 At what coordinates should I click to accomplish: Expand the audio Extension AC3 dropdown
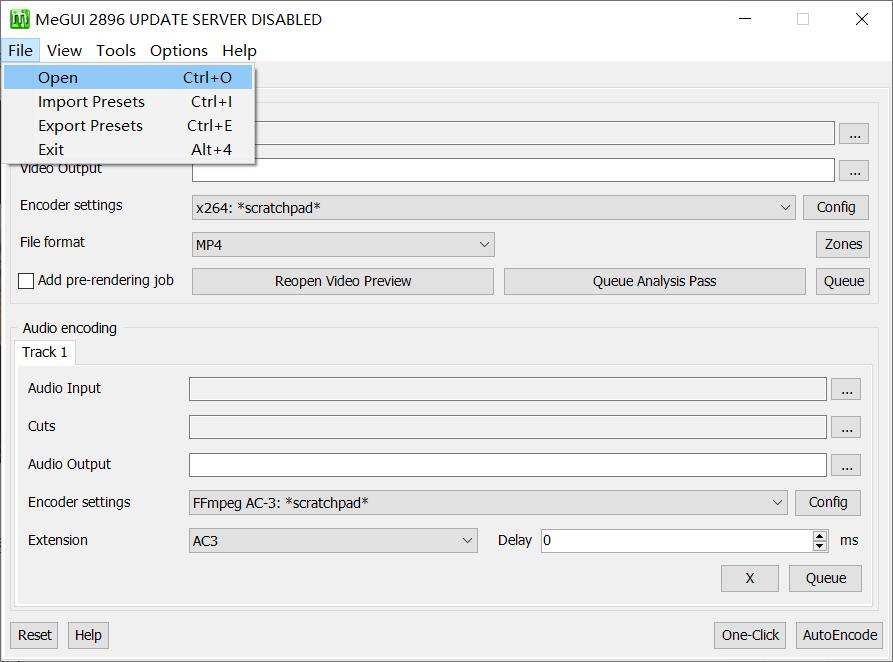point(467,540)
